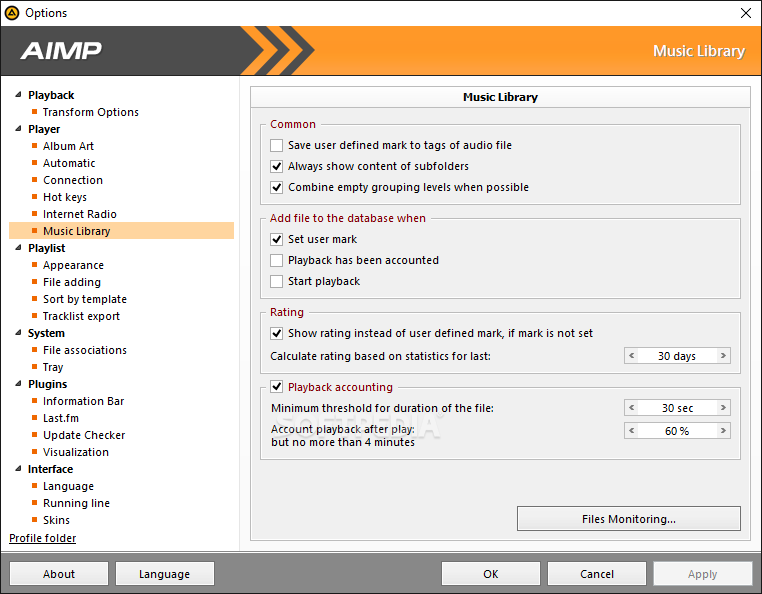Select the Interface category heading

51,470
